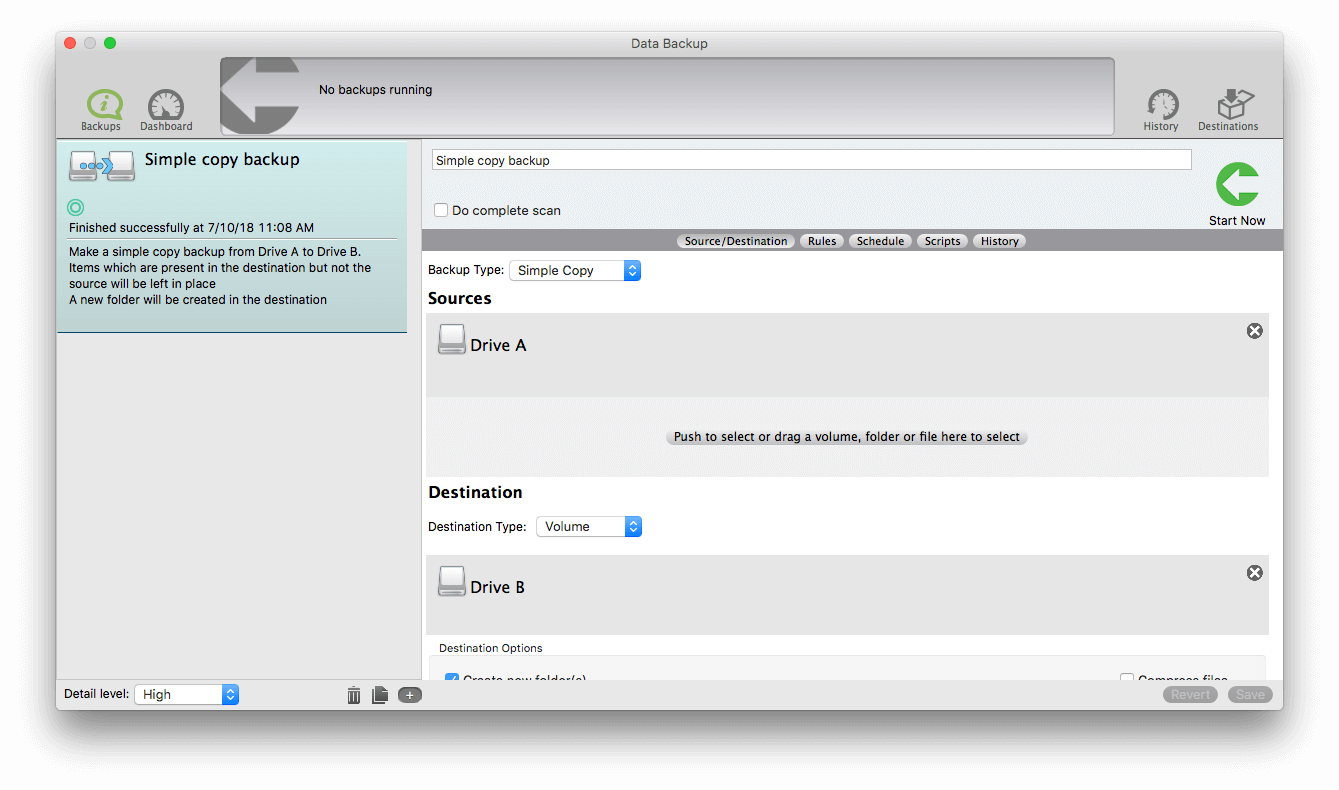1339x790 pixels.
Task: Open the Destinations panel
Action: [1228, 105]
